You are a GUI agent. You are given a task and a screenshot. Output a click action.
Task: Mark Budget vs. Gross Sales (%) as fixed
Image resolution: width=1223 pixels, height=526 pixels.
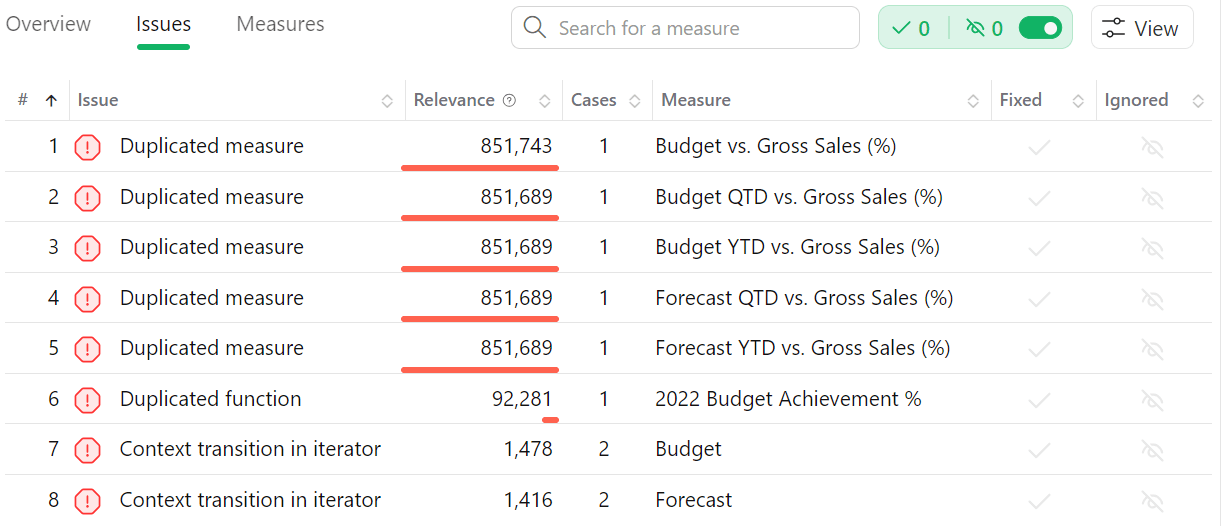(x=1039, y=148)
